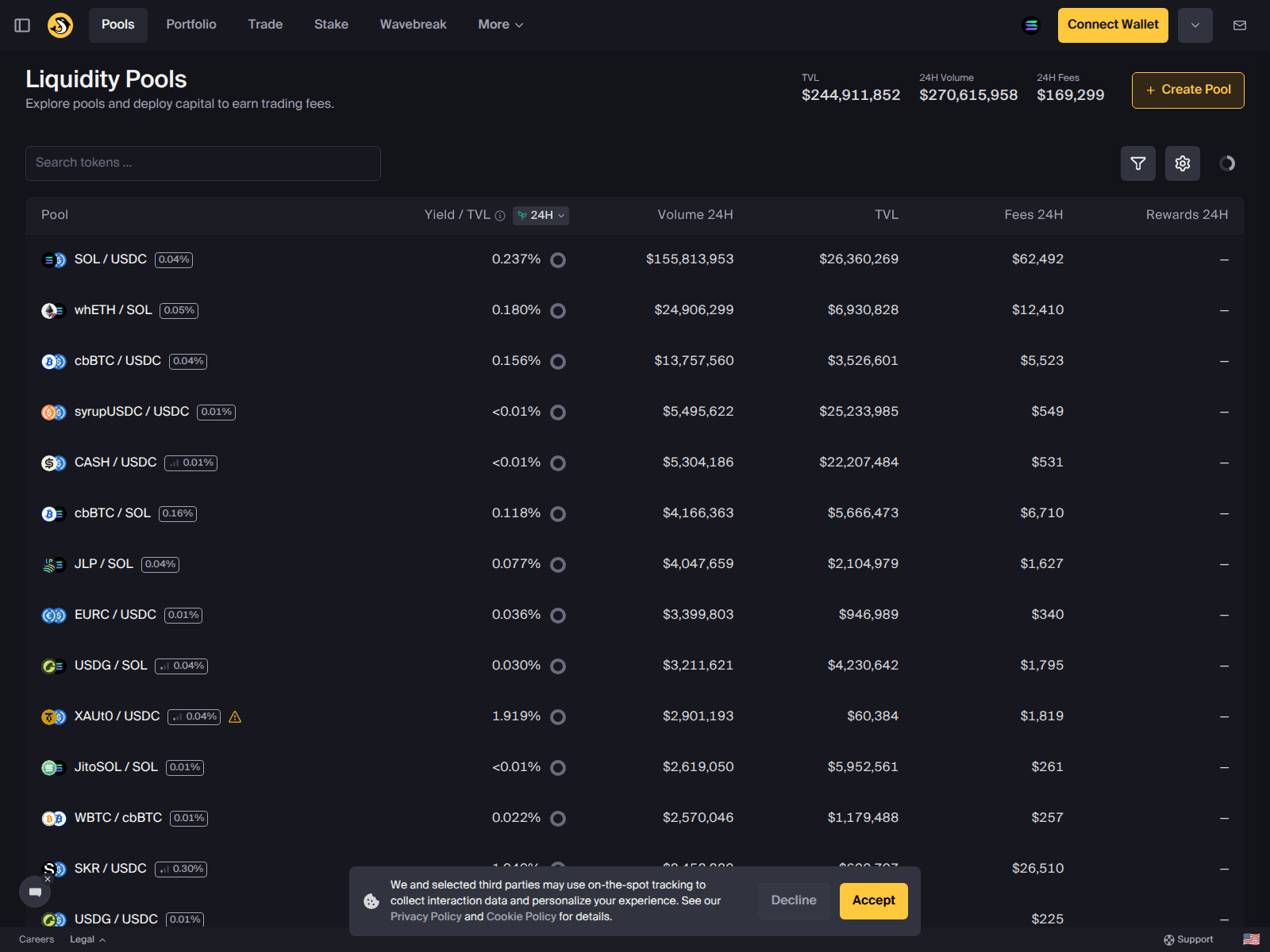1270x952 pixels.
Task: Click the Create Pool button
Action: coord(1187,90)
